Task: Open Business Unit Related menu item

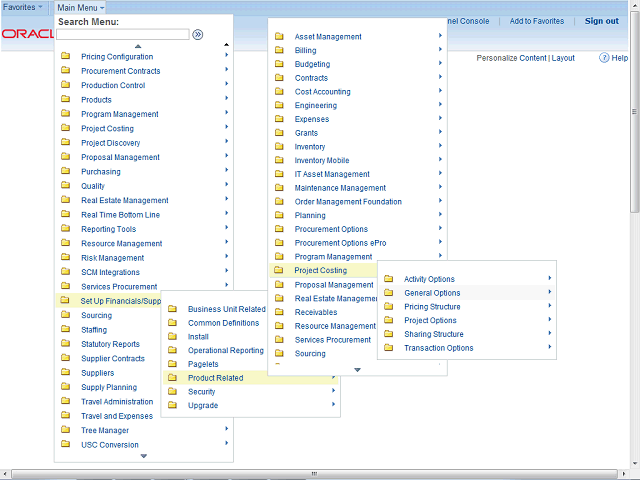Action: coord(227,309)
